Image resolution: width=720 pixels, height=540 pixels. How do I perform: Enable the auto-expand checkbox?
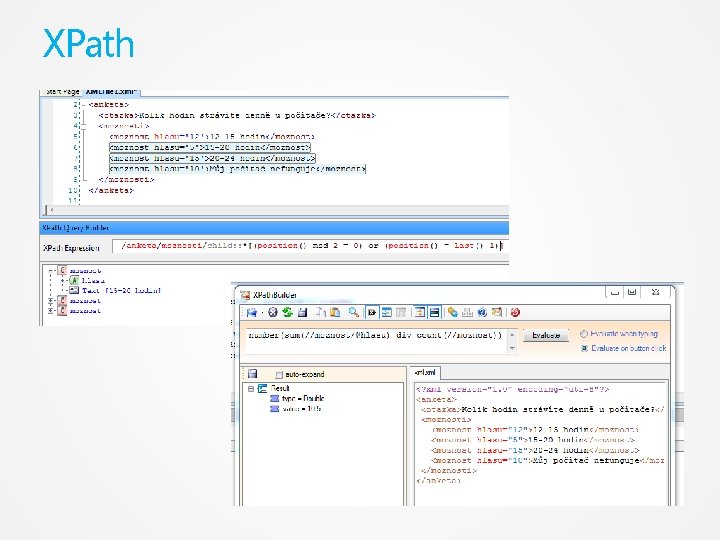[279, 375]
